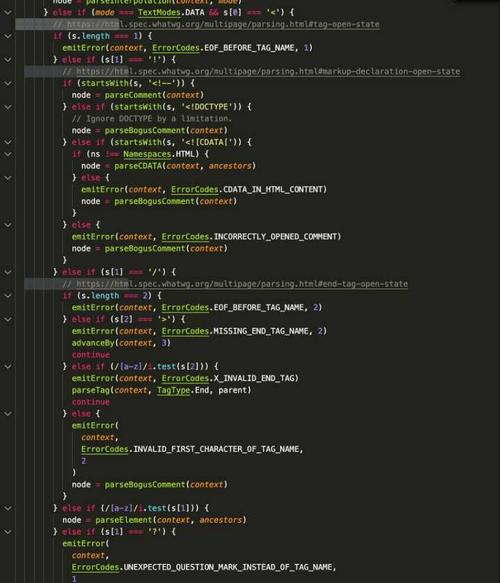Fold the else-if s[1] === '?' block
This screenshot has height=583, width=500.
[8, 532]
